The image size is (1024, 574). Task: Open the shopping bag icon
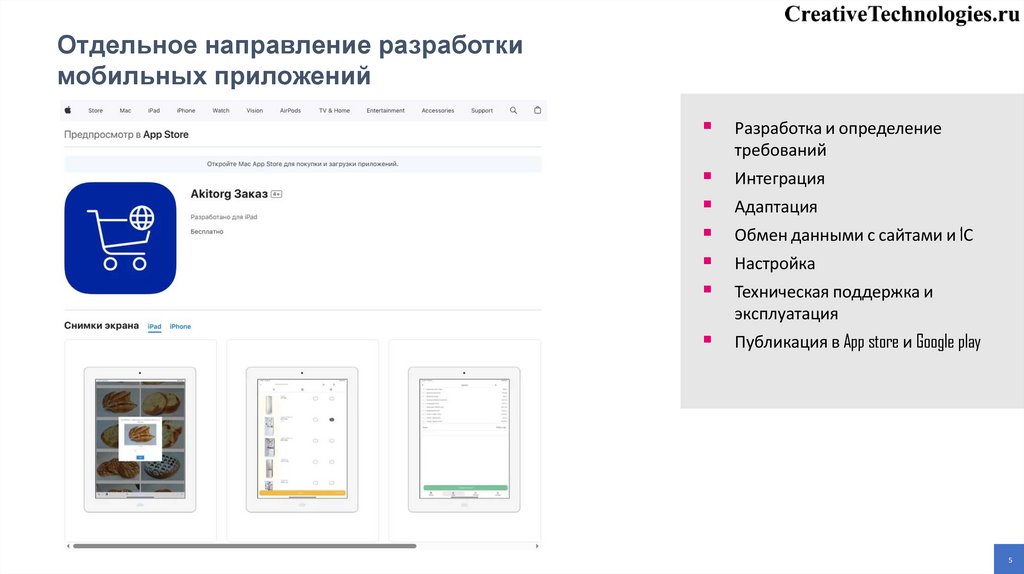coord(537,110)
